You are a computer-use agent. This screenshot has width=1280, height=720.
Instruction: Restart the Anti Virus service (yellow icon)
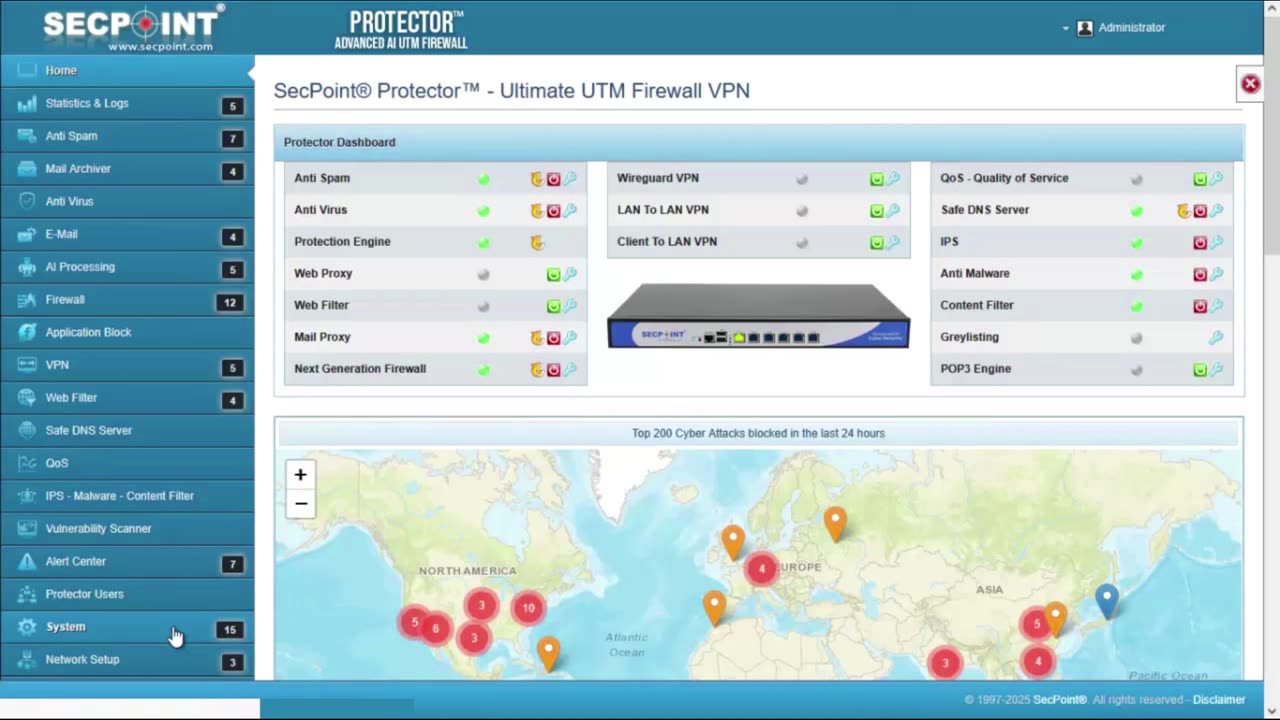coord(537,211)
